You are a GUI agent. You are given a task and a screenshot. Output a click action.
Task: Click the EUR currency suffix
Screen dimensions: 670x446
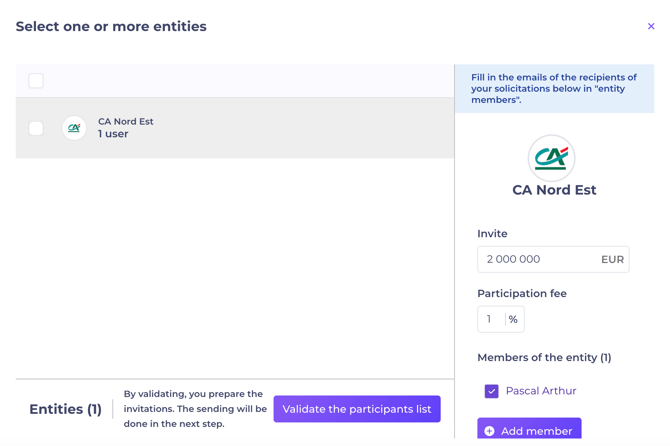[612, 259]
